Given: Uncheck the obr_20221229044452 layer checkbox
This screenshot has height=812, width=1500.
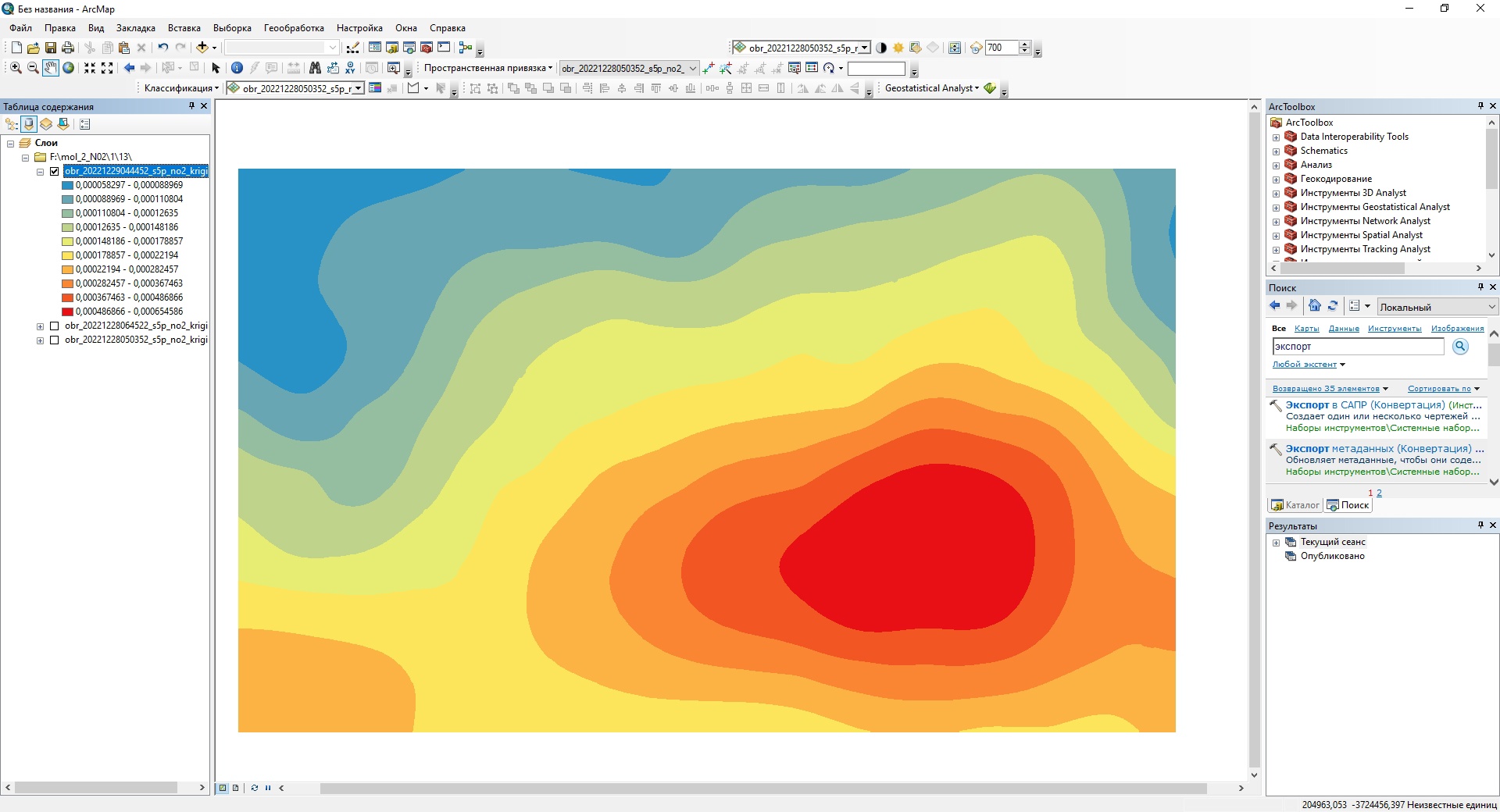Looking at the screenshot, I should (x=55, y=171).
